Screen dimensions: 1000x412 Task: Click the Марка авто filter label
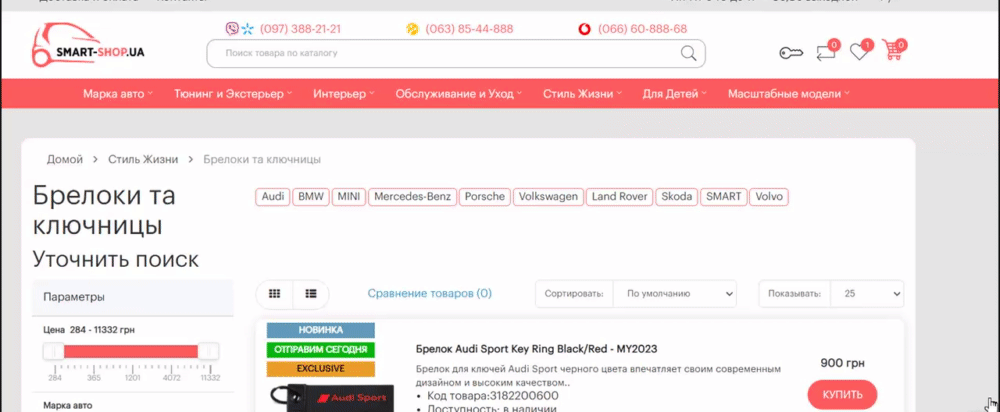tap(68, 406)
